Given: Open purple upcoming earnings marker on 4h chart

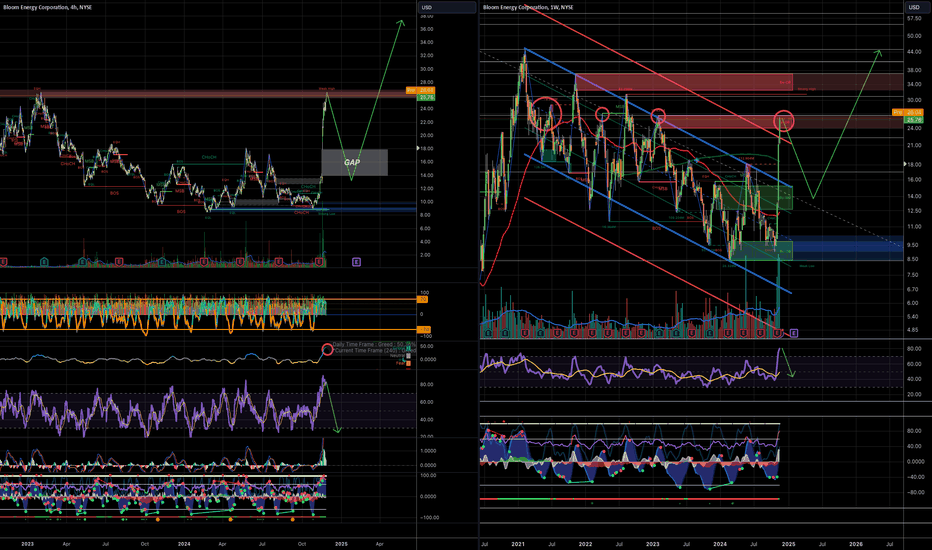Looking at the screenshot, I should coord(356,262).
